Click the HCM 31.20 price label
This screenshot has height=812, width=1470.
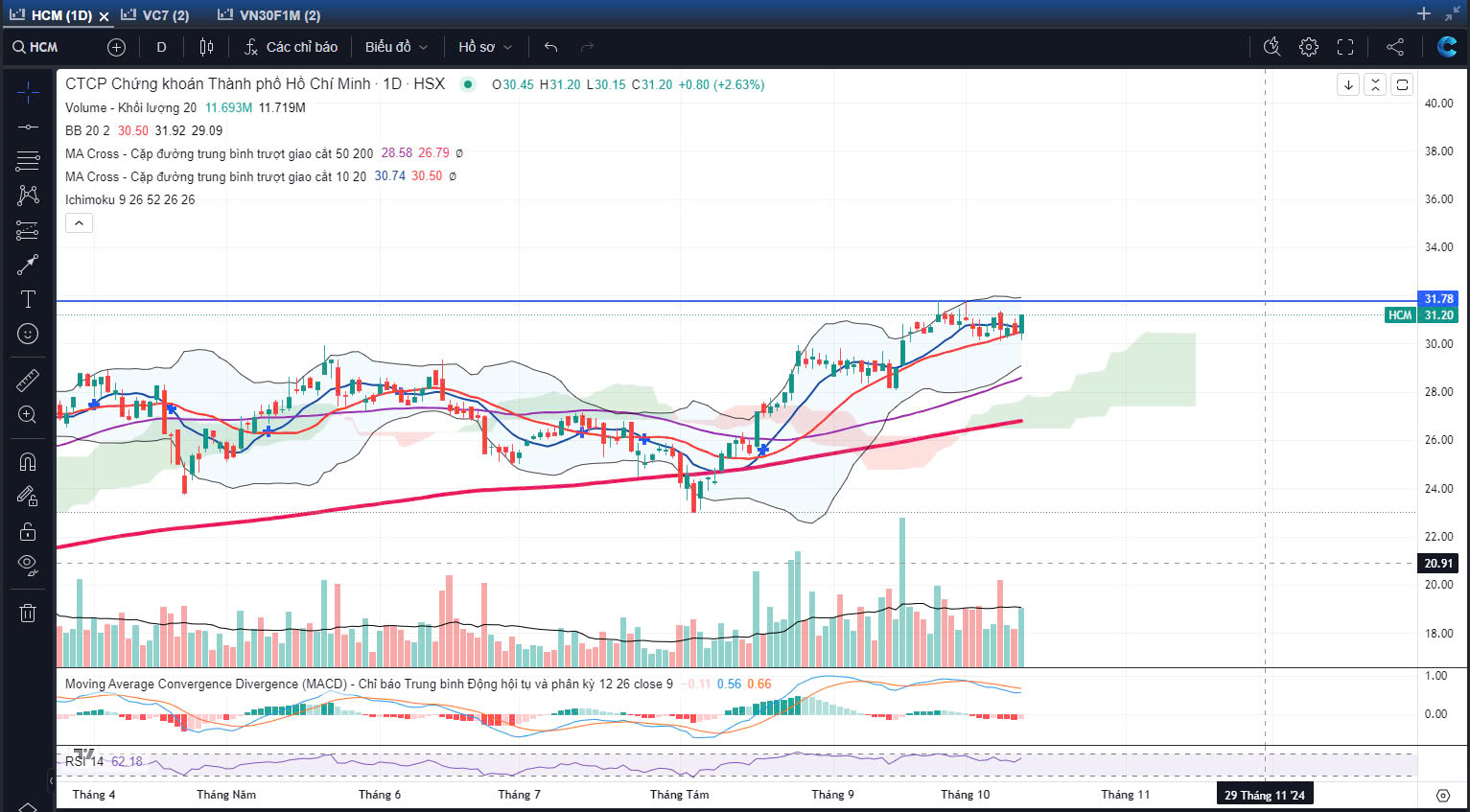click(1421, 314)
